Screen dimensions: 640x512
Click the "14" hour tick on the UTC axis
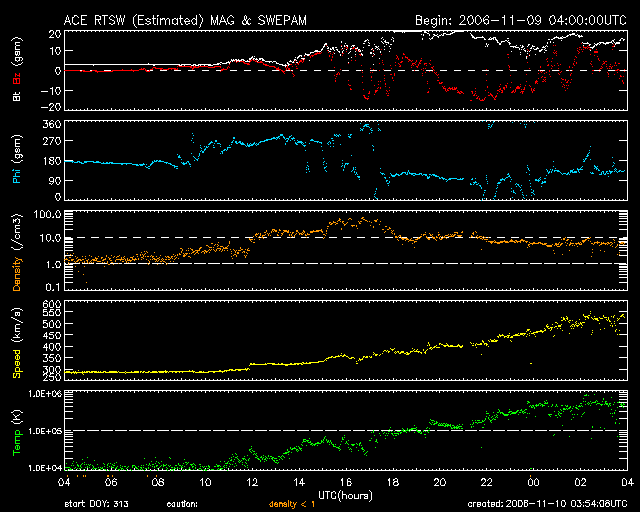coord(299,483)
